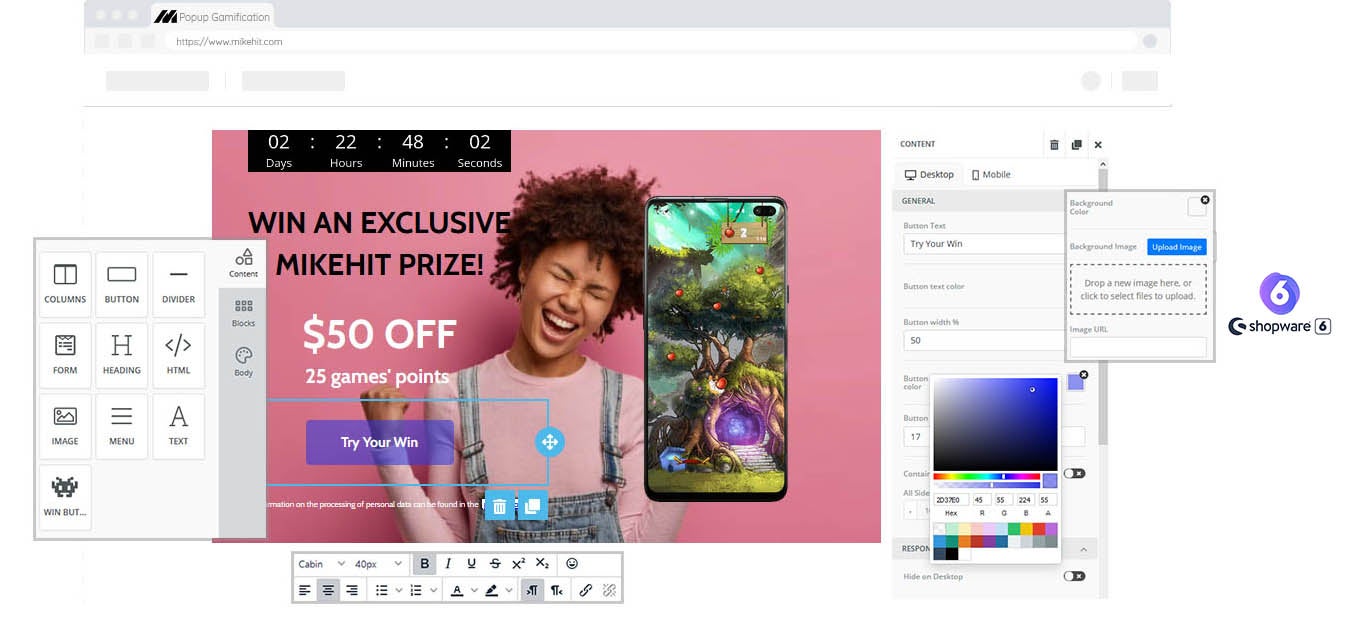The image size is (1356, 641).
Task: Click the image drop zone to upload files
Action: point(1138,289)
